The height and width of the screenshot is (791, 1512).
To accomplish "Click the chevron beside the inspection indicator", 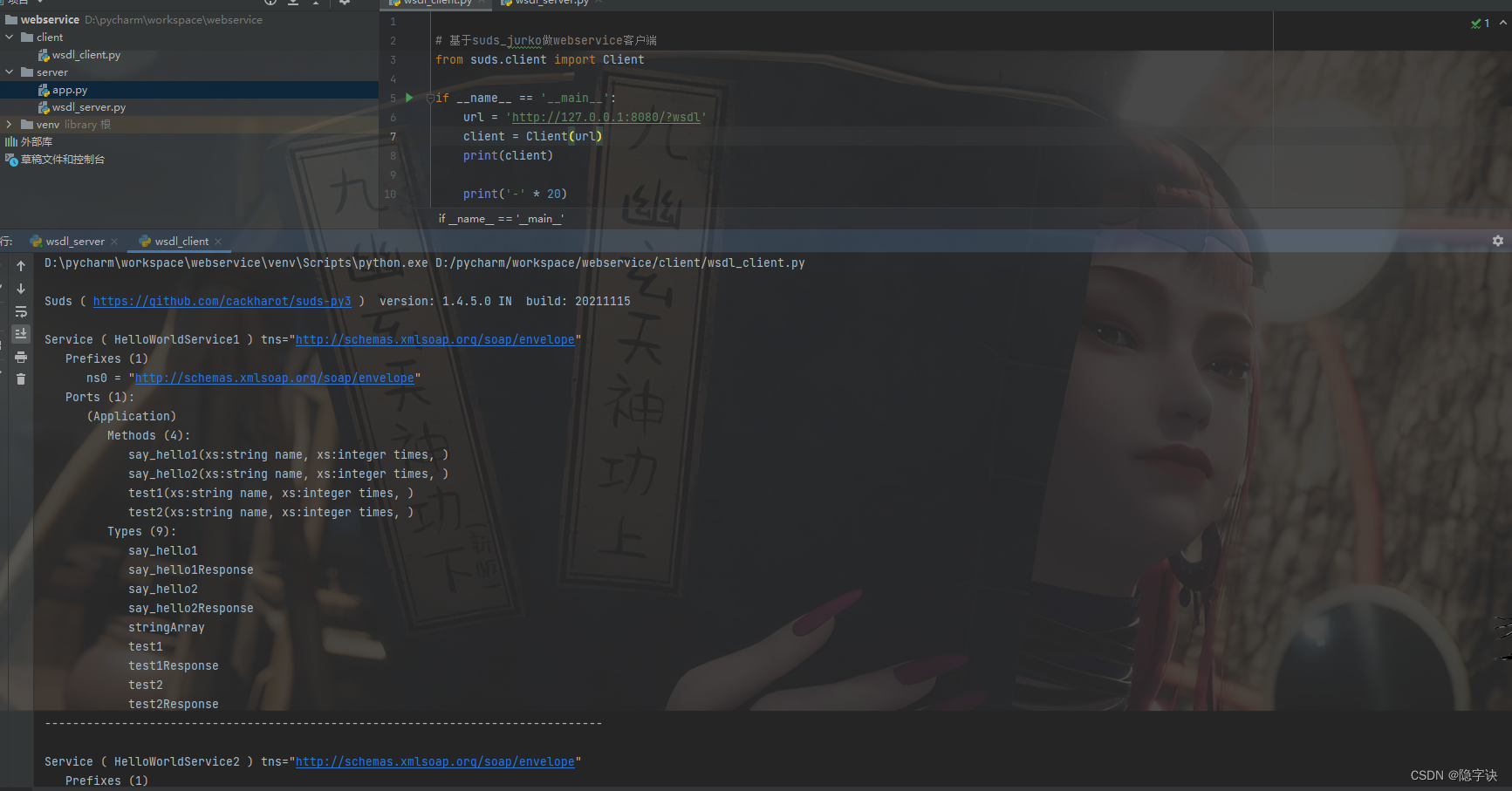I will pyautogui.click(x=1502, y=24).
